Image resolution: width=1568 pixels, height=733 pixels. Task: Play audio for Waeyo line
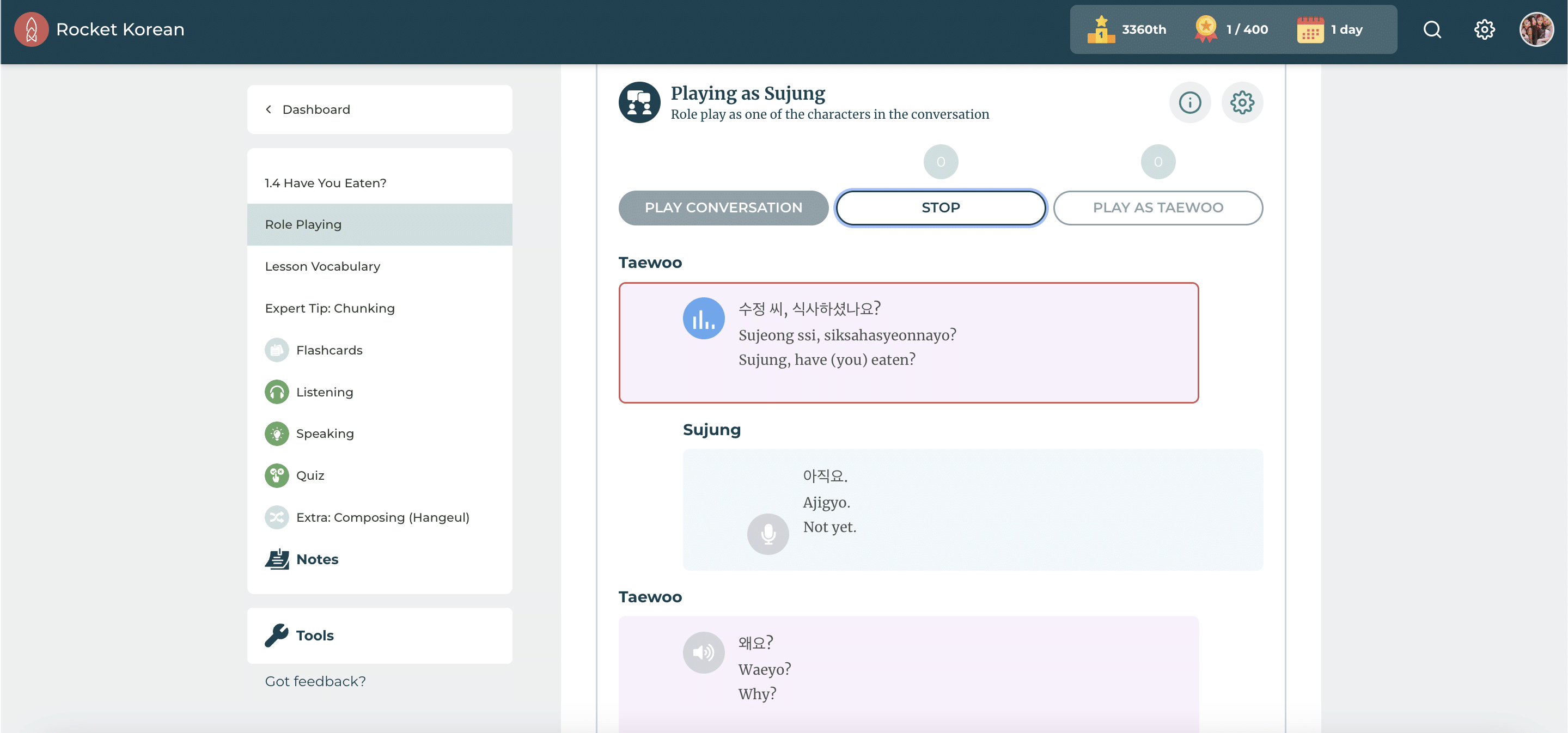pos(703,652)
